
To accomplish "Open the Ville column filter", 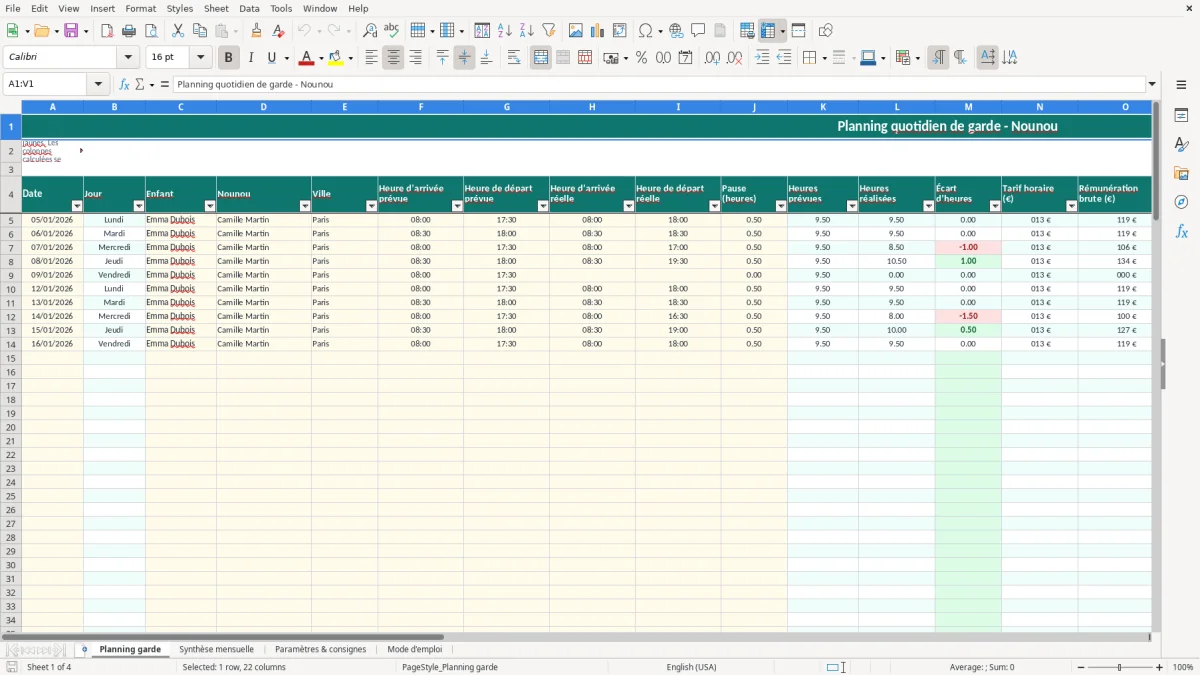I will [372, 206].
